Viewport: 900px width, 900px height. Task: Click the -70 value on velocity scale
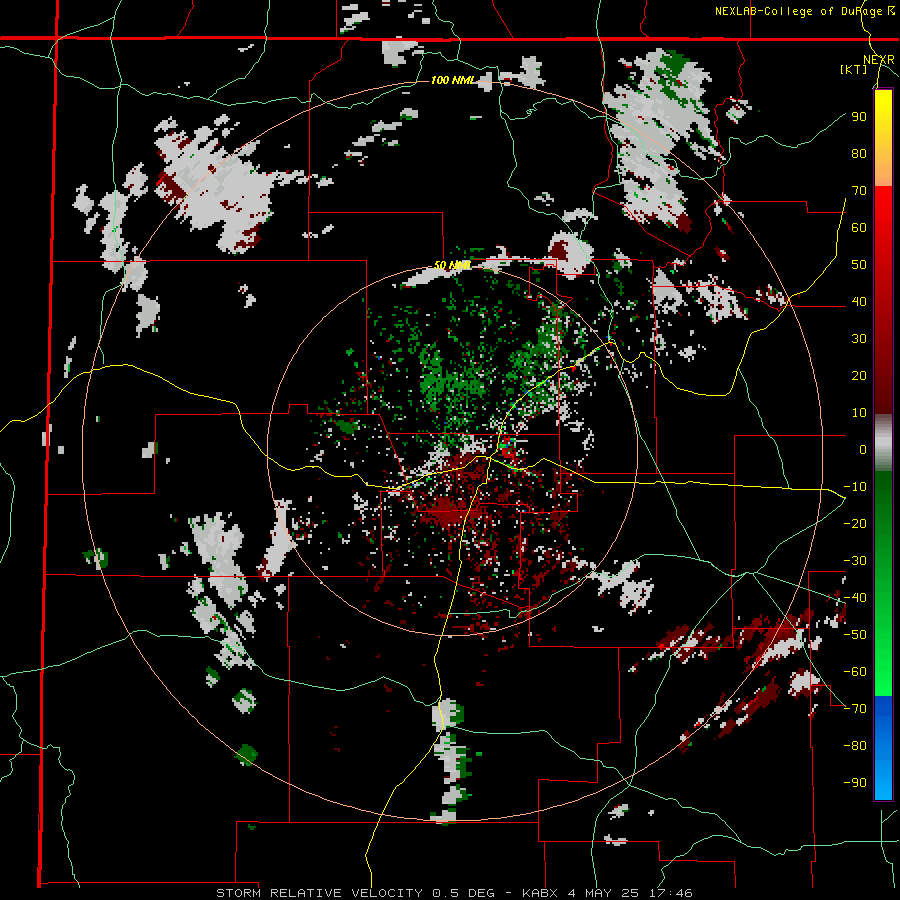[x=855, y=709]
